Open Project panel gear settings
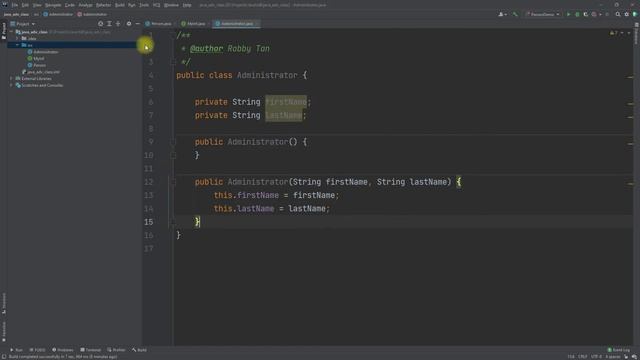The image size is (640, 360). tap(129, 24)
